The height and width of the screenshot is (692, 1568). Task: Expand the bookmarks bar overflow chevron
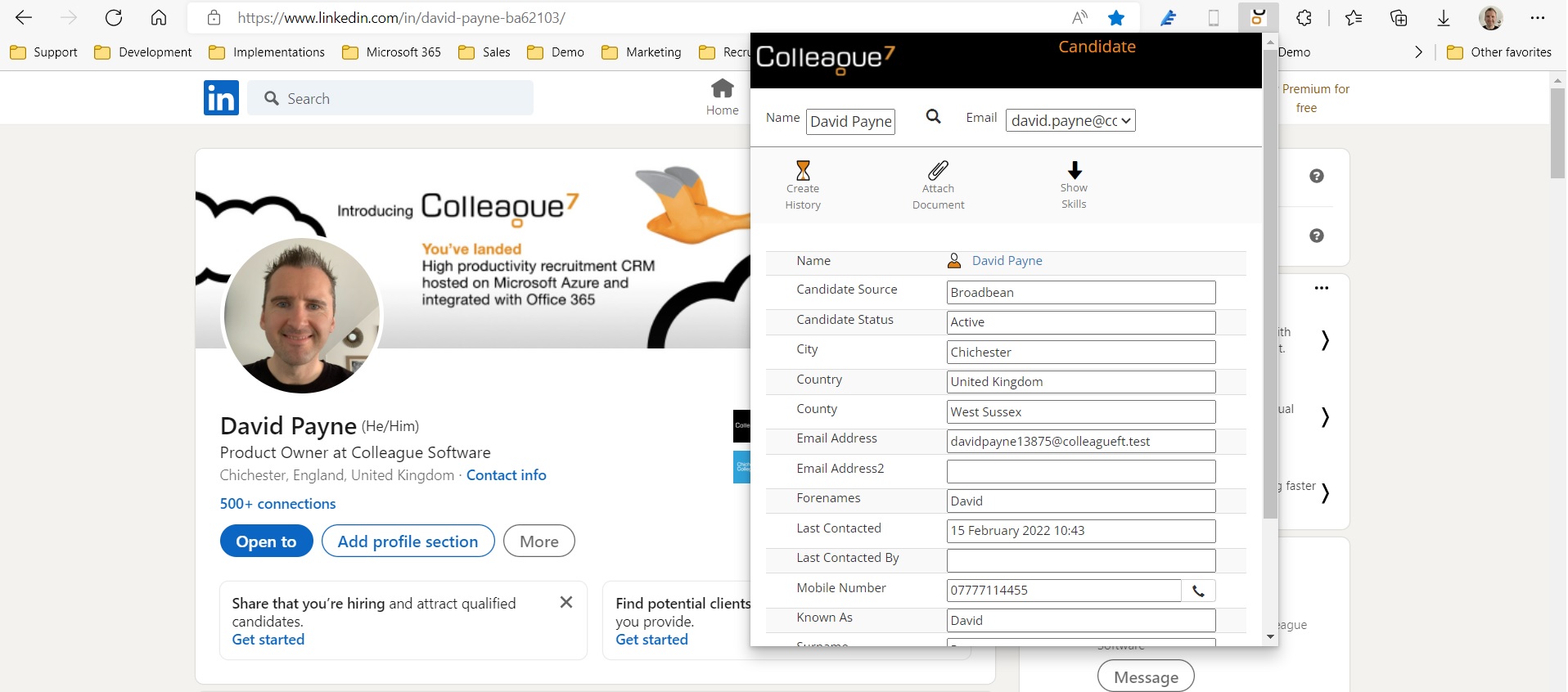[1418, 52]
